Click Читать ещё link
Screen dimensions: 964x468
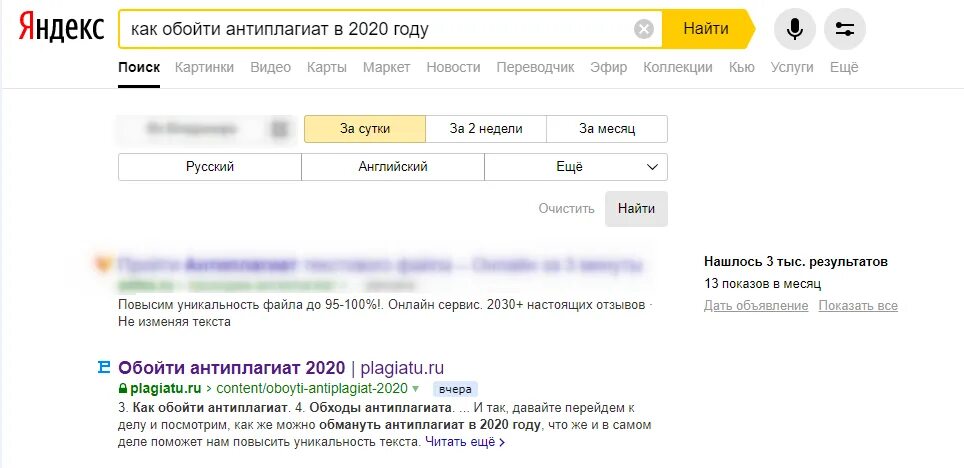[465, 442]
